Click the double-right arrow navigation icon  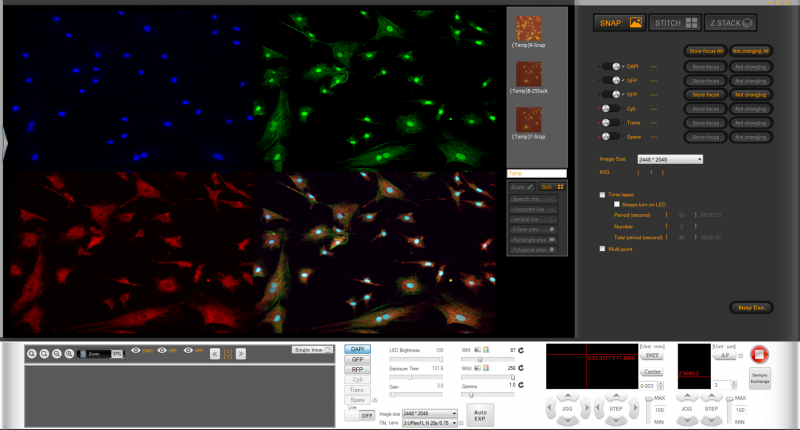[241, 352]
